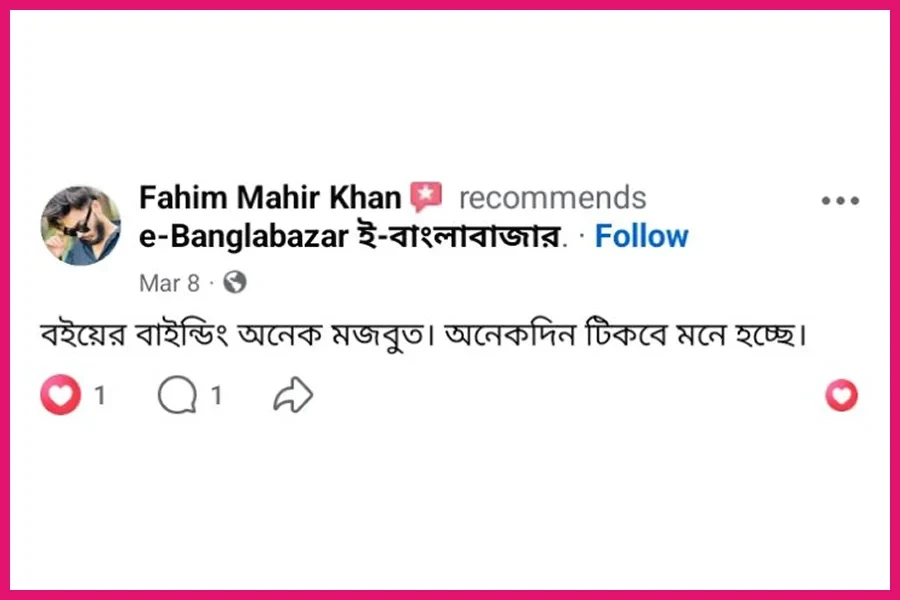Screen dimensions: 900x600
Task: Click the red recommends star badge
Action: pos(428,196)
